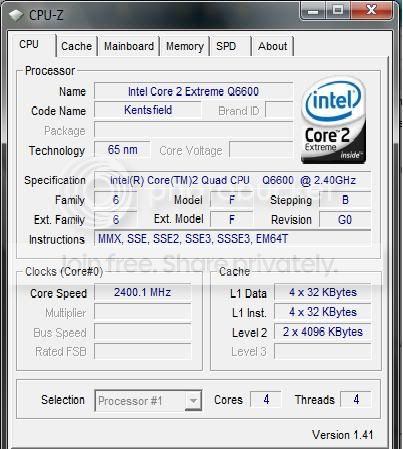Click the Instructions field MMX, SSE list
Image resolution: width=403 pixels, height=449 pixels.
233,239
